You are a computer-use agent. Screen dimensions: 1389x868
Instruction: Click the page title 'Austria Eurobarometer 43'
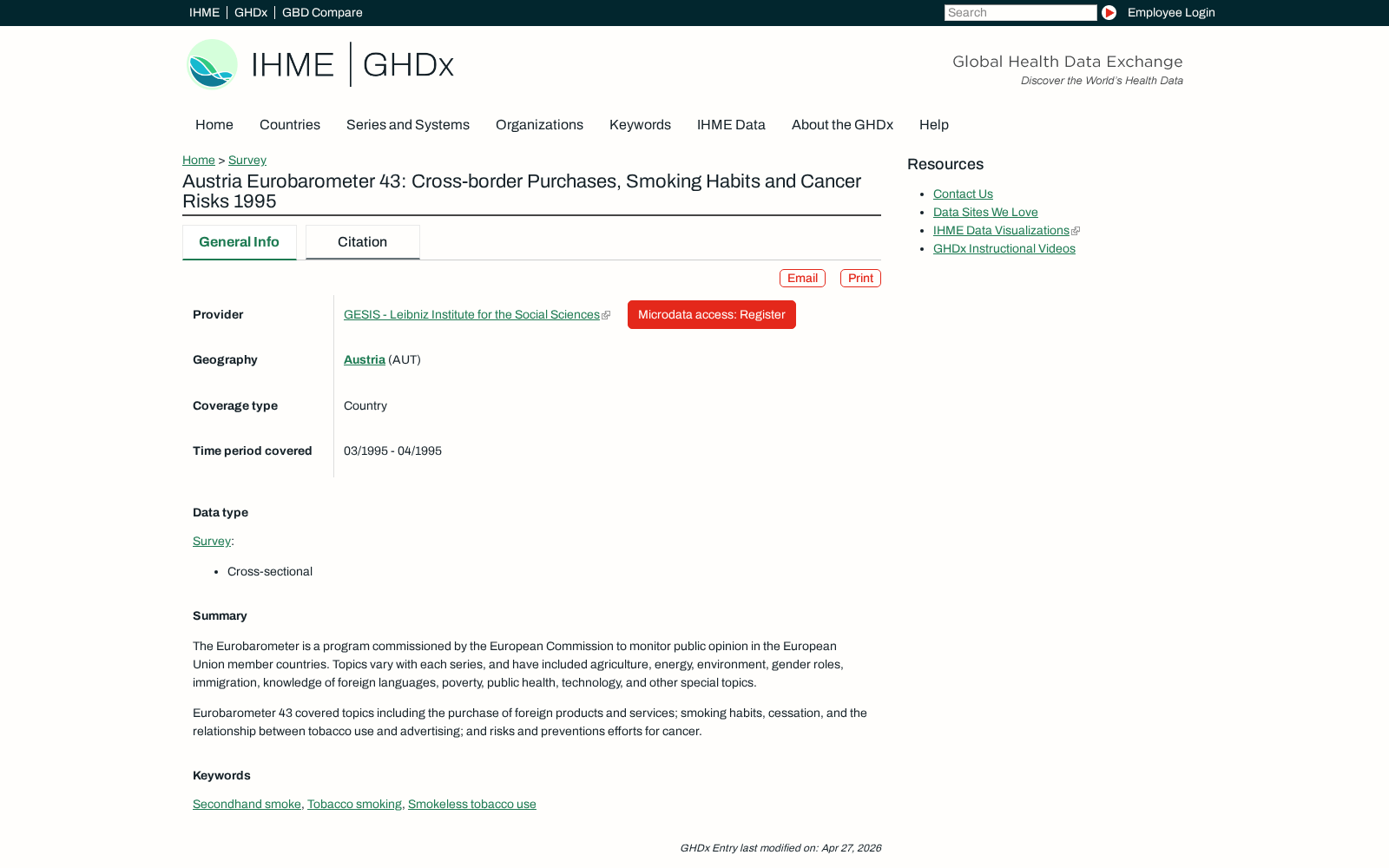coord(522,191)
